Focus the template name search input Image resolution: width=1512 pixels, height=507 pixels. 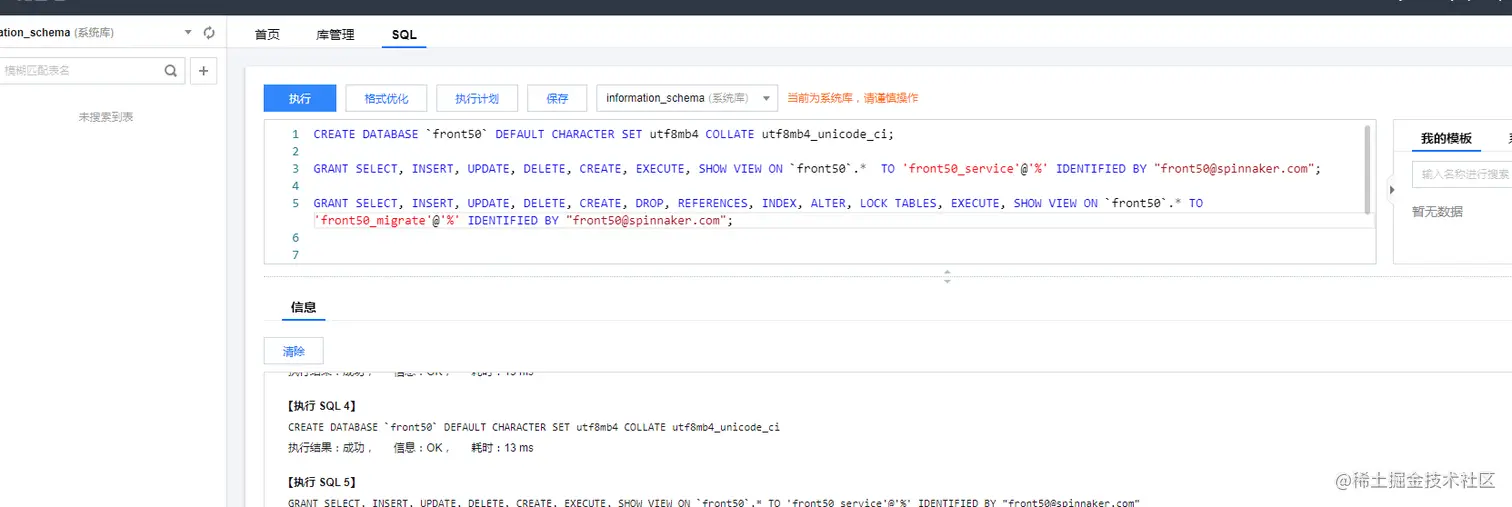pos(1462,174)
